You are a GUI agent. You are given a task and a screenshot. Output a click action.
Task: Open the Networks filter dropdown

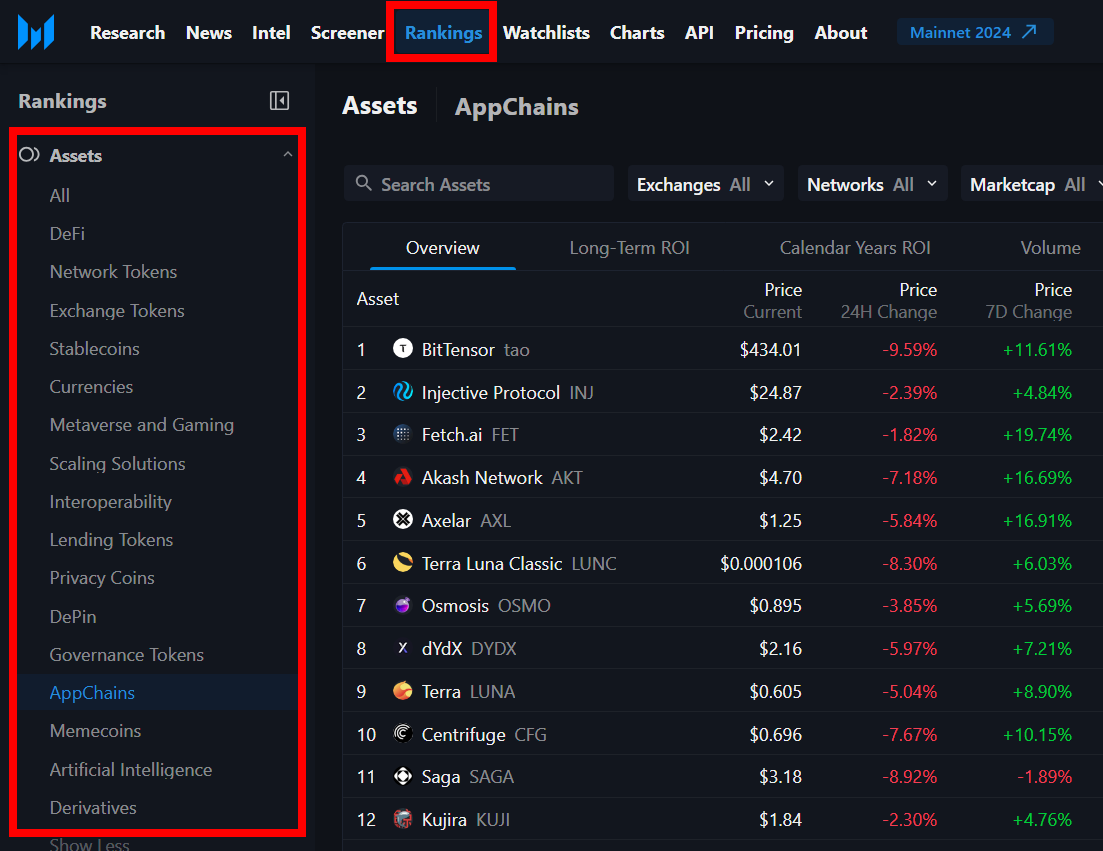(x=872, y=185)
